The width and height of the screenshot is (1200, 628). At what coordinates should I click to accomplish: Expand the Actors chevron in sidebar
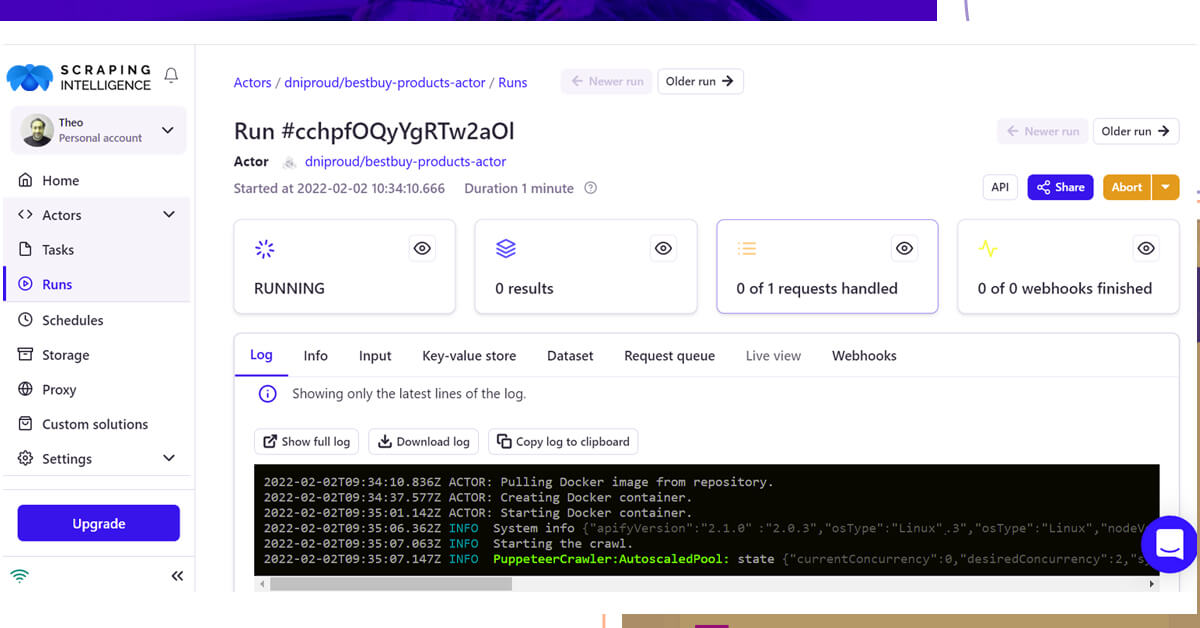pyautogui.click(x=169, y=214)
